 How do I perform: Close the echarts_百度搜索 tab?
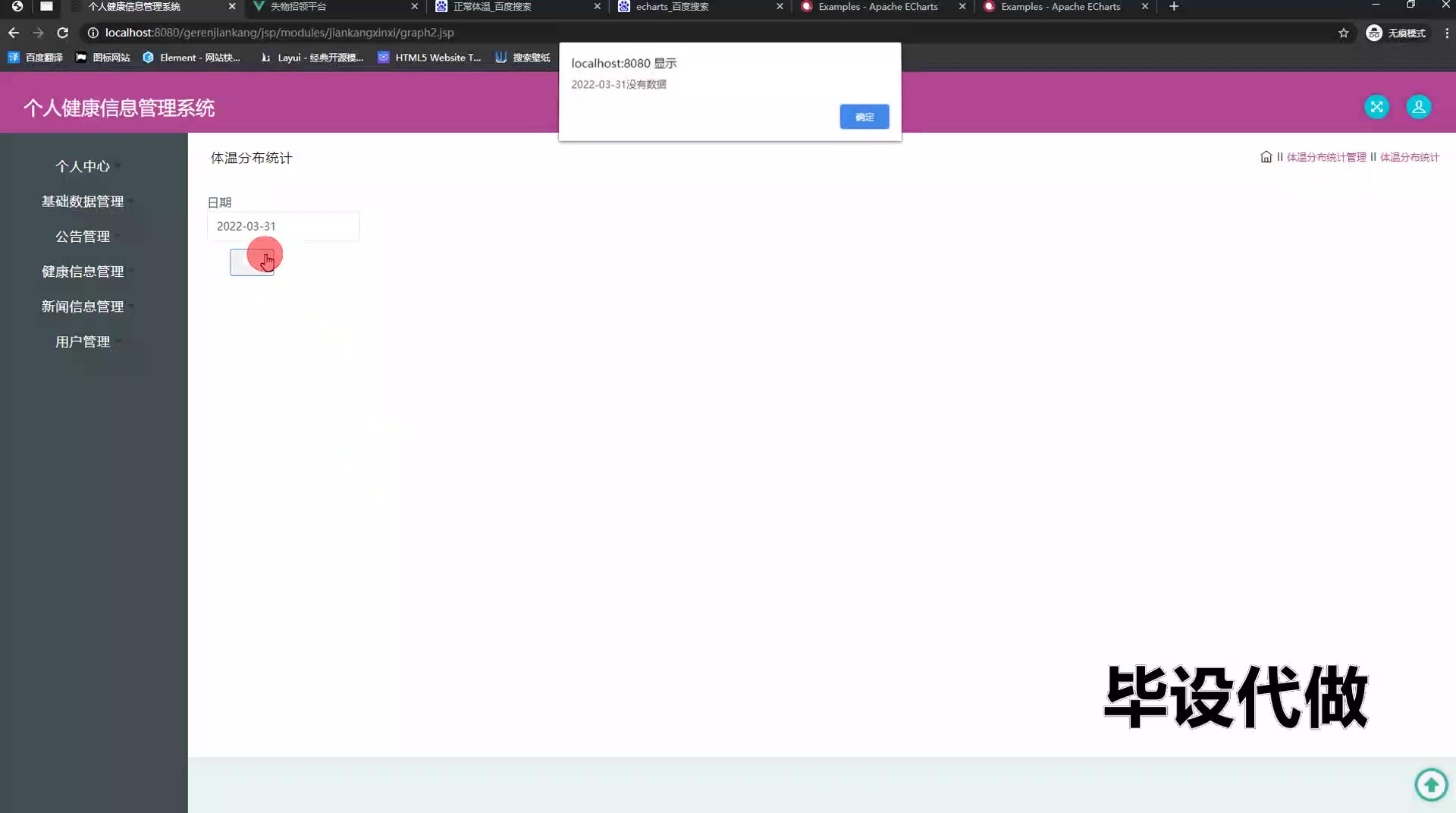780,6
